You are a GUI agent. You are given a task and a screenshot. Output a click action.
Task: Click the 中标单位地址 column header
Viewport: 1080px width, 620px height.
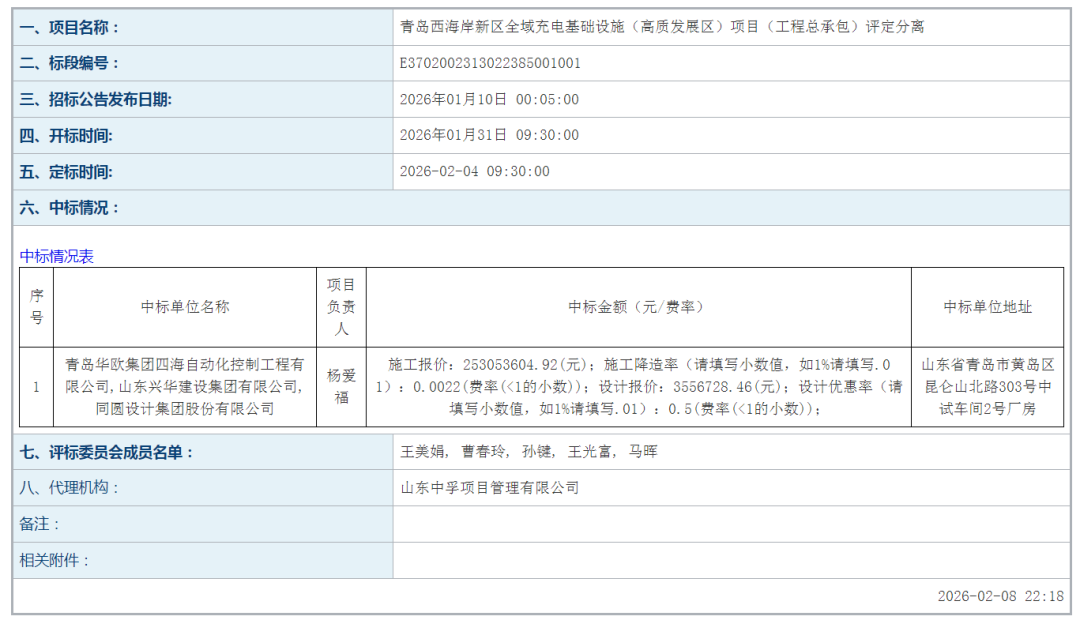pos(987,307)
